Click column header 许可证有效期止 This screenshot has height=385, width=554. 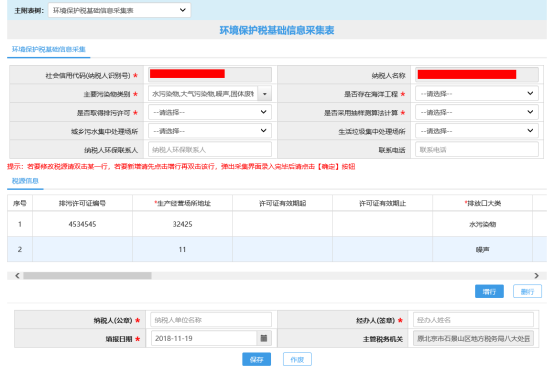382,203
